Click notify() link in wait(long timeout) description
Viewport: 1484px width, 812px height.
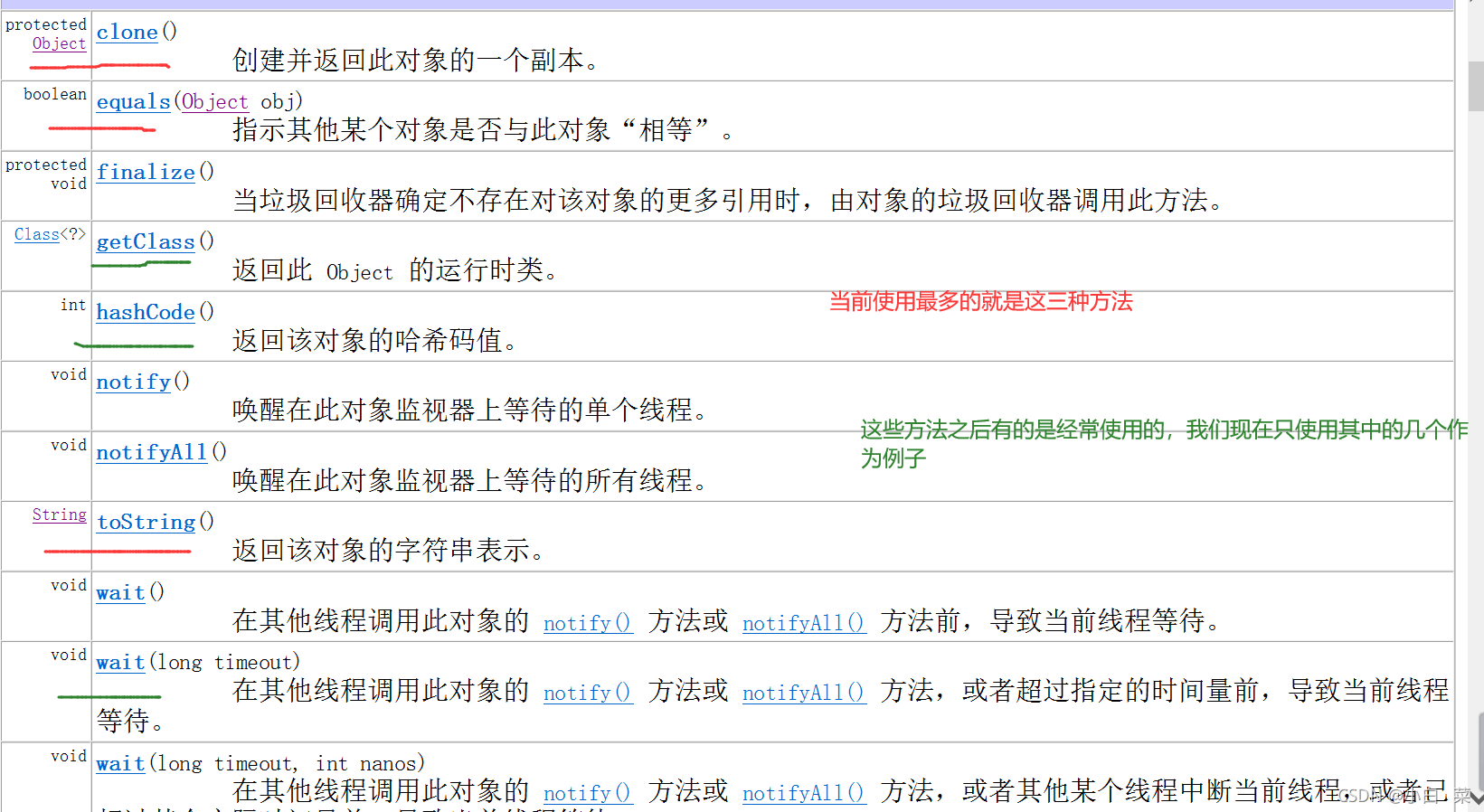point(588,693)
